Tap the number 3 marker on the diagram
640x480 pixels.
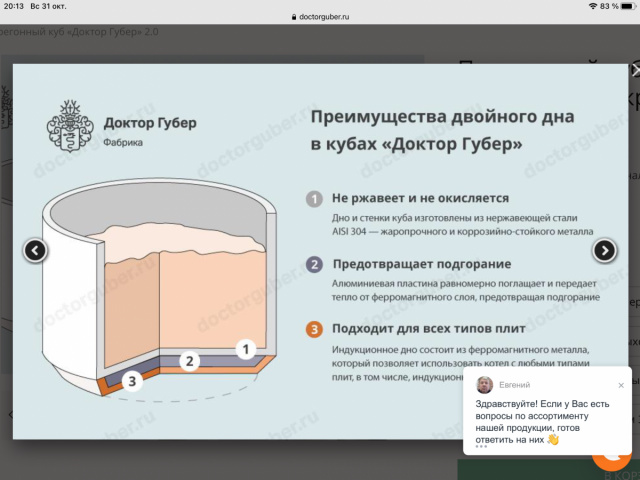pyautogui.click(x=134, y=379)
